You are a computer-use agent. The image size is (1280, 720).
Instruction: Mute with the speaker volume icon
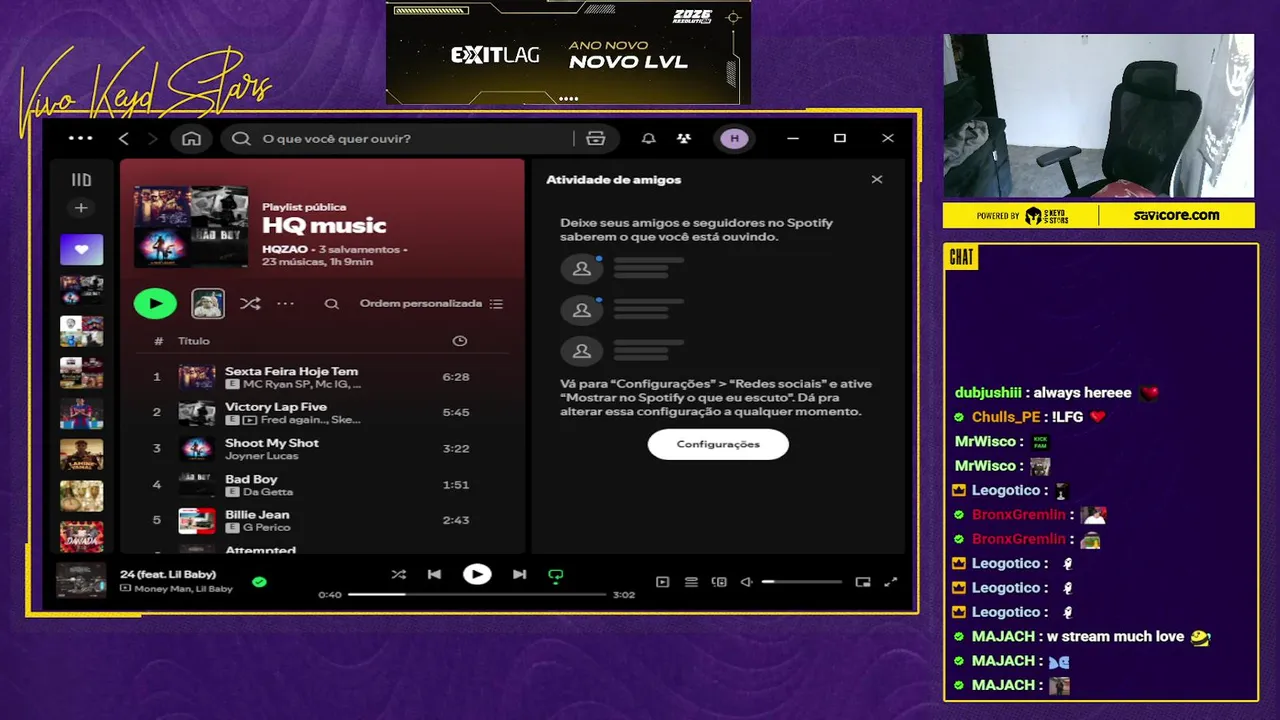(x=746, y=582)
